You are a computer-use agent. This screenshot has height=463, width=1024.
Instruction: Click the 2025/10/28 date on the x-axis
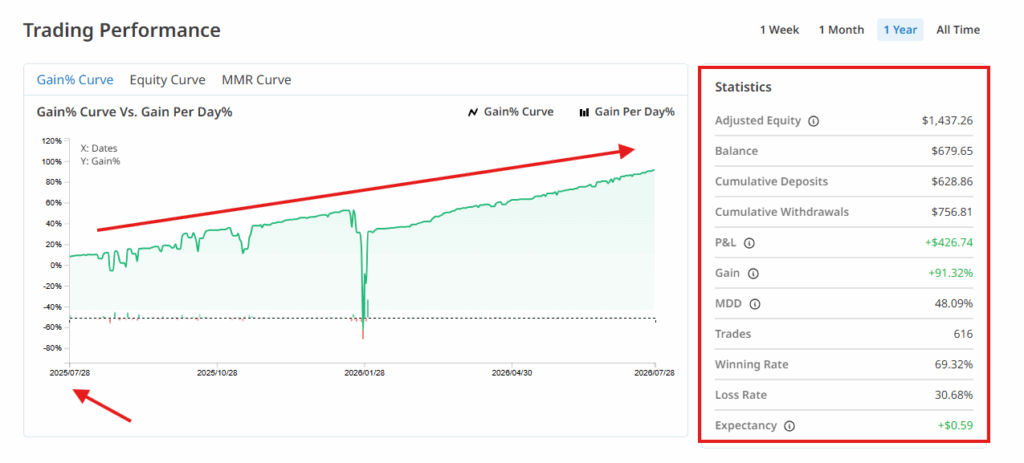click(216, 373)
